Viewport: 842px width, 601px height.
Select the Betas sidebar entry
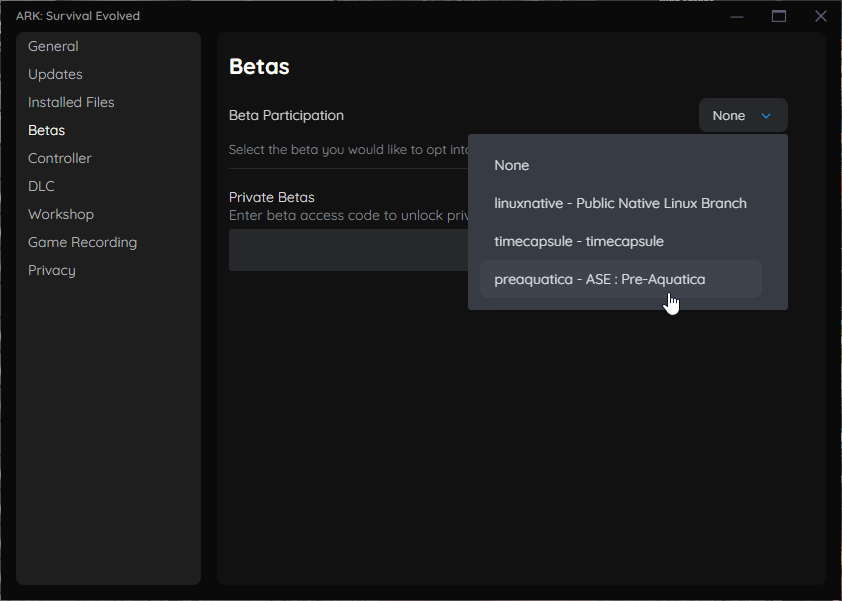(46, 130)
